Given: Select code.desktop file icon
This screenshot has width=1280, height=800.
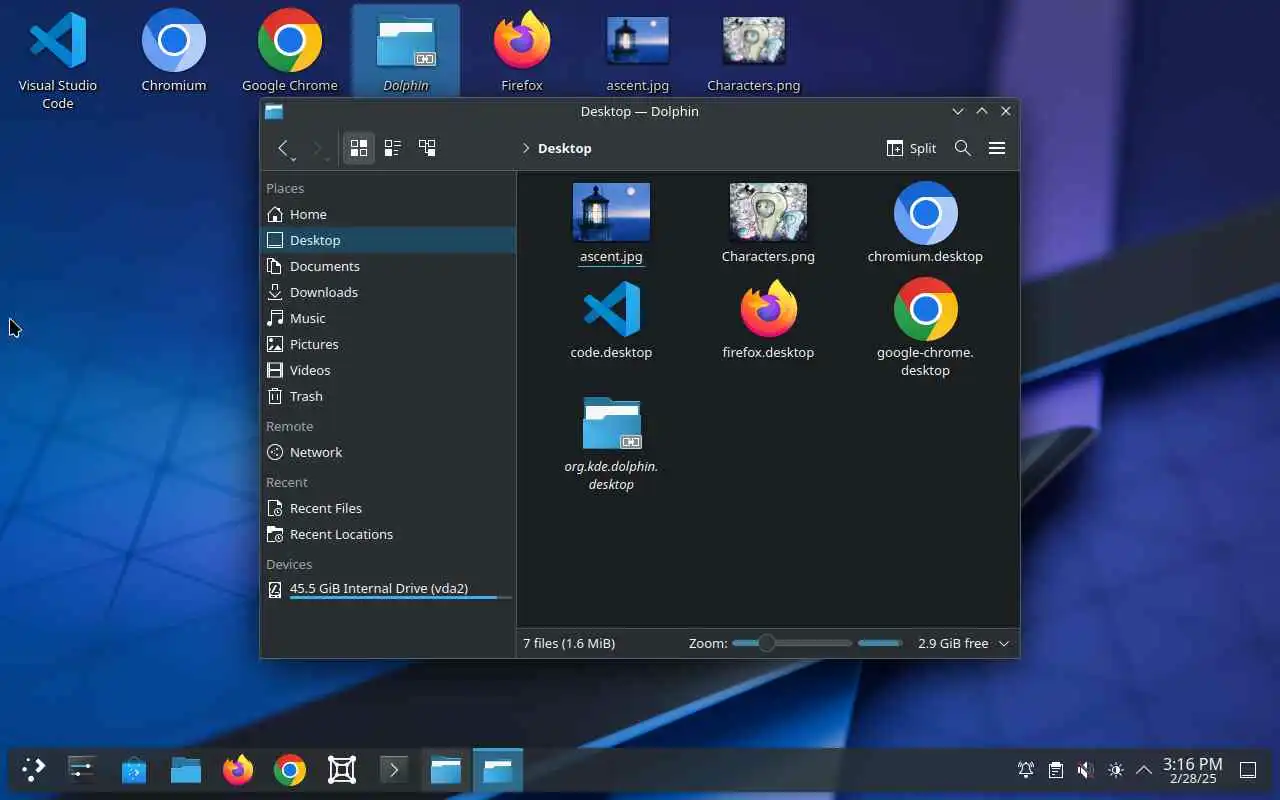Looking at the screenshot, I should [611, 309].
